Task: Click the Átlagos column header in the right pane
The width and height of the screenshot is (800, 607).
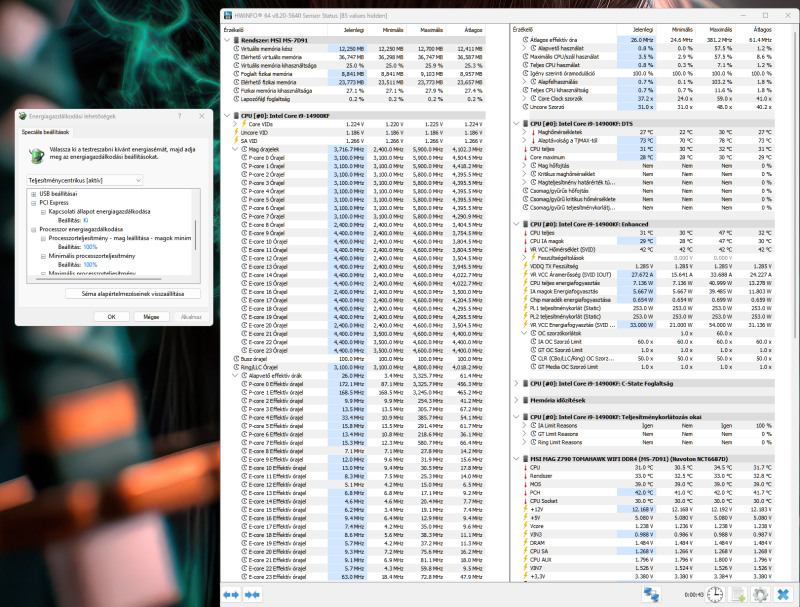Action: (762, 30)
